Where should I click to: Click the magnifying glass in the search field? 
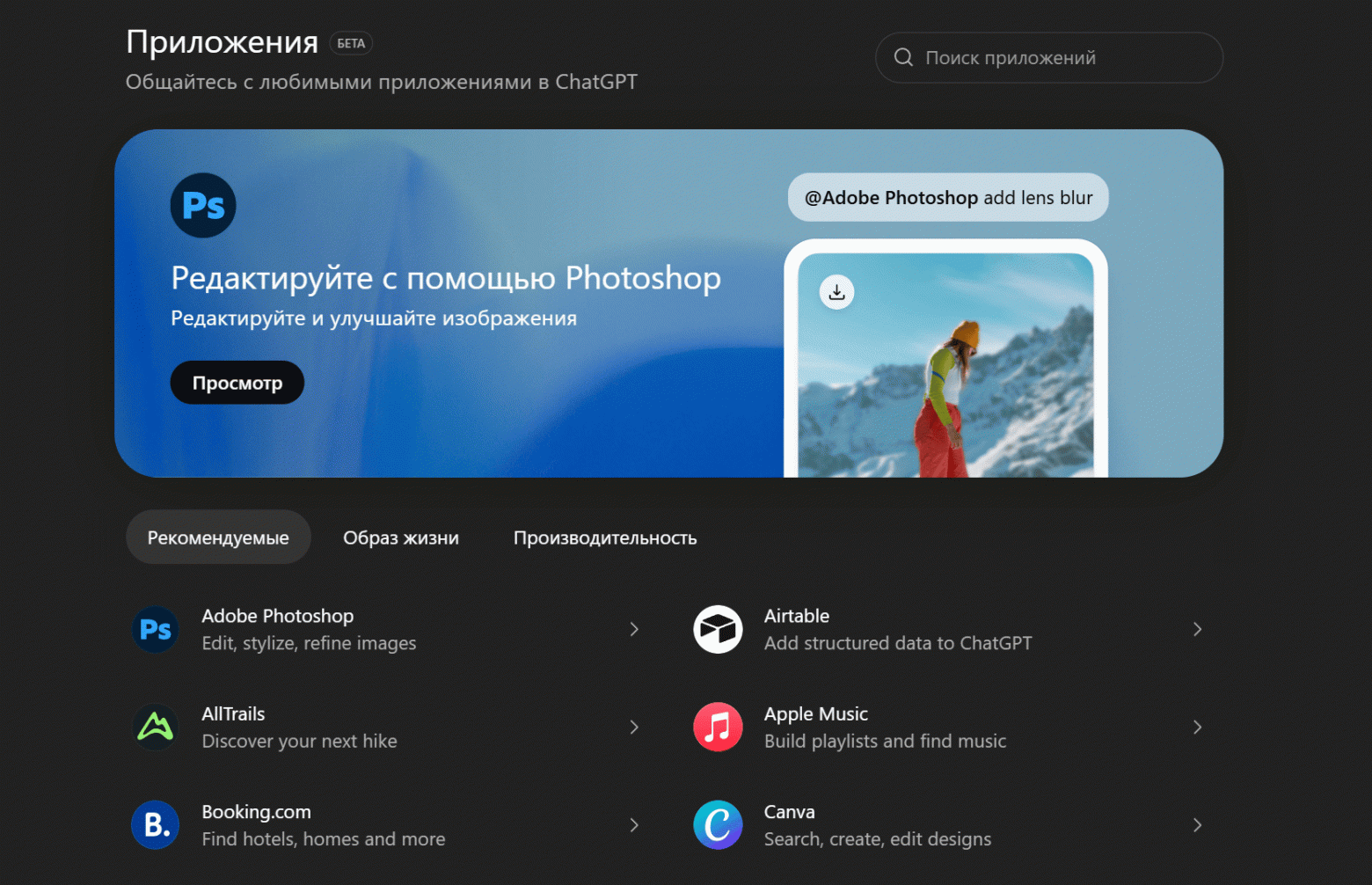tap(903, 57)
